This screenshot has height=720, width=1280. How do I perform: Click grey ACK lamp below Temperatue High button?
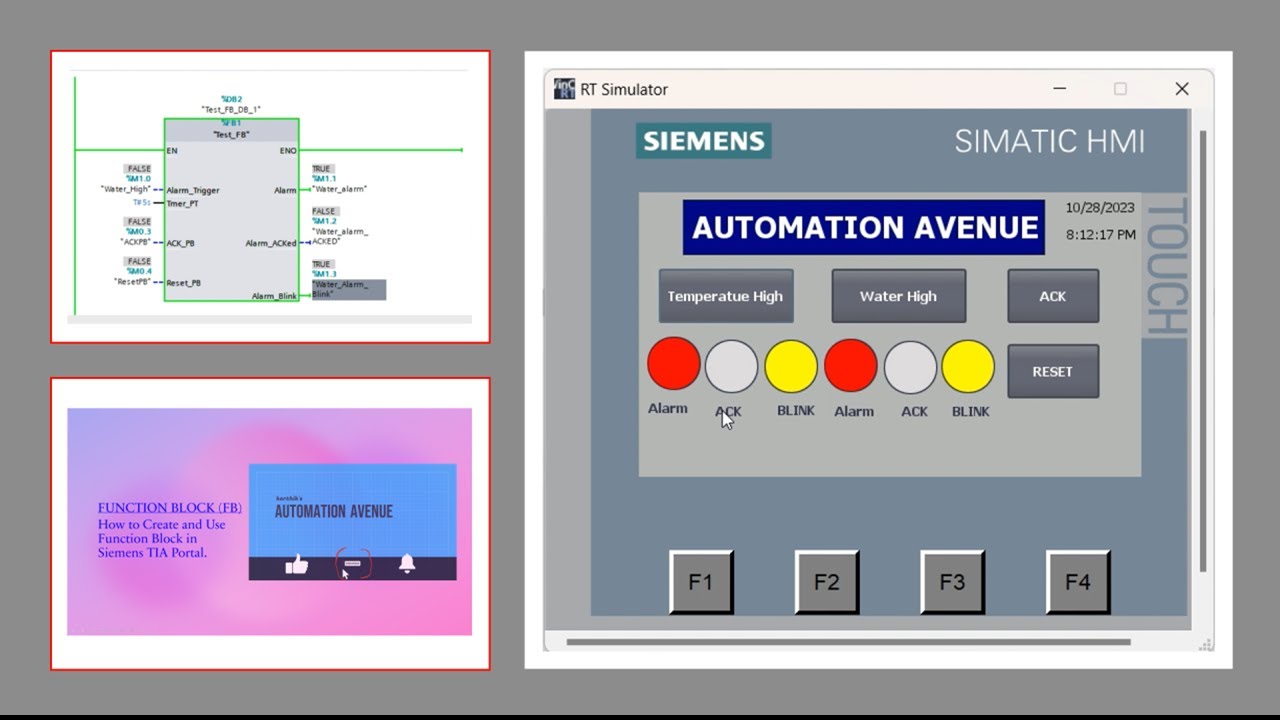click(x=732, y=366)
